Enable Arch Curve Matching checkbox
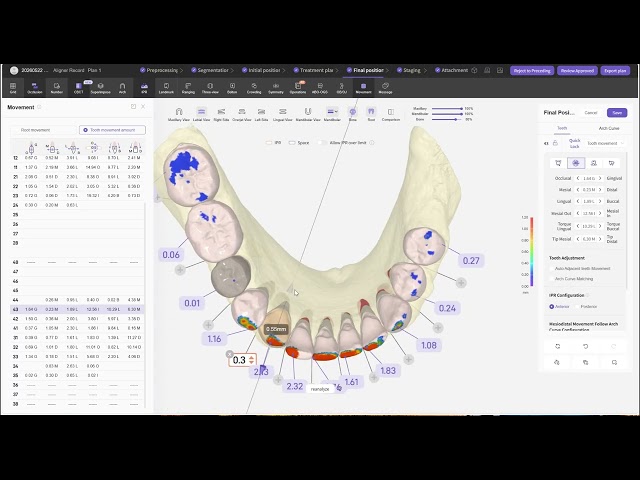The image size is (640, 480). (x=552, y=279)
